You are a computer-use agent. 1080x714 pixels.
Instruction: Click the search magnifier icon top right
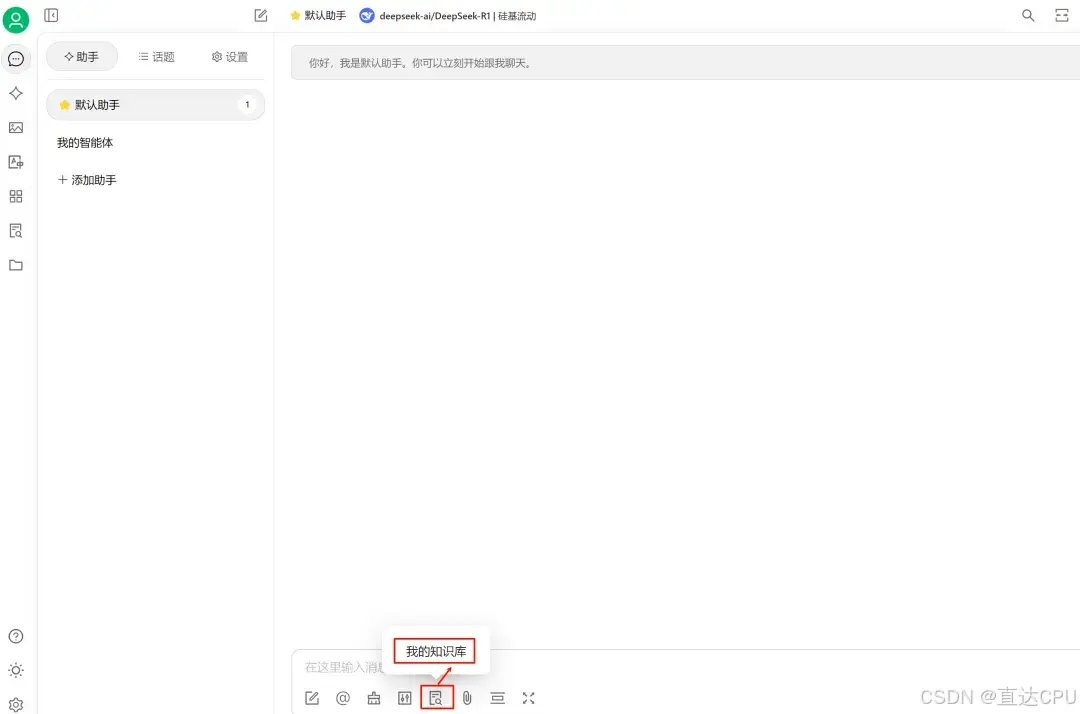click(1028, 15)
